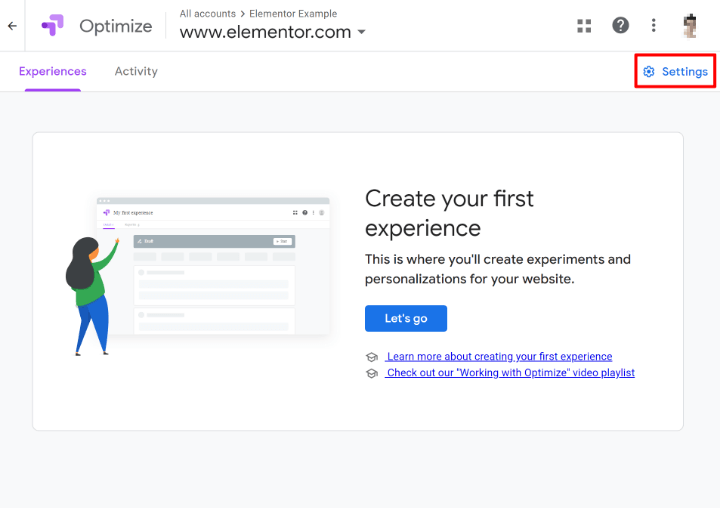Click the first-experience illustration image
This screenshot has width=720, height=508.
click(x=198, y=275)
